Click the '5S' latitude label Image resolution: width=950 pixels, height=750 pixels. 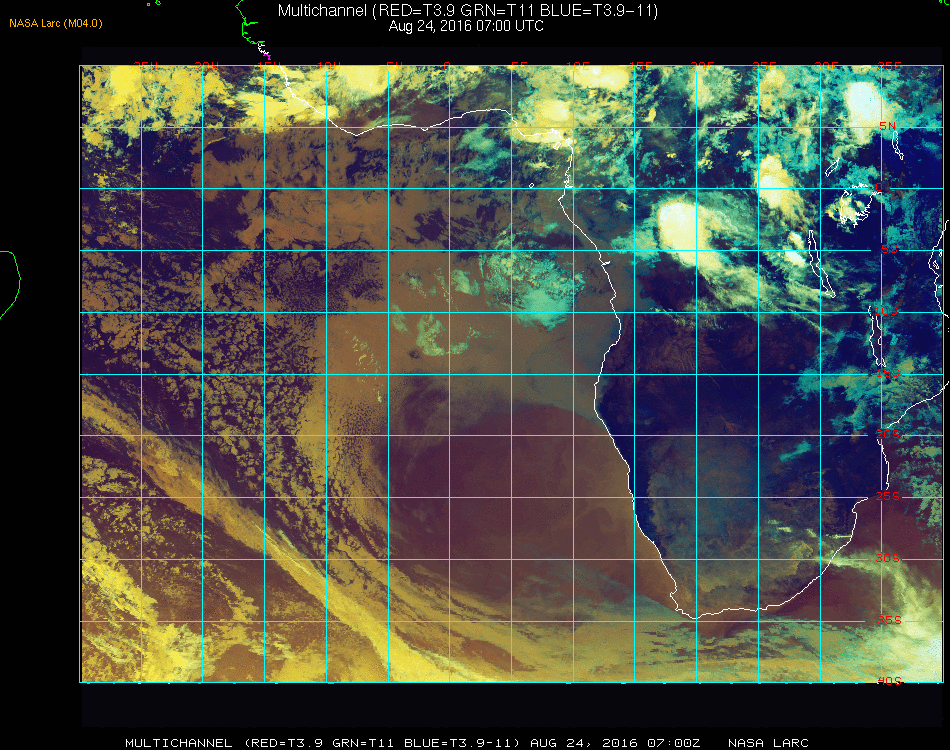(x=889, y=249)
